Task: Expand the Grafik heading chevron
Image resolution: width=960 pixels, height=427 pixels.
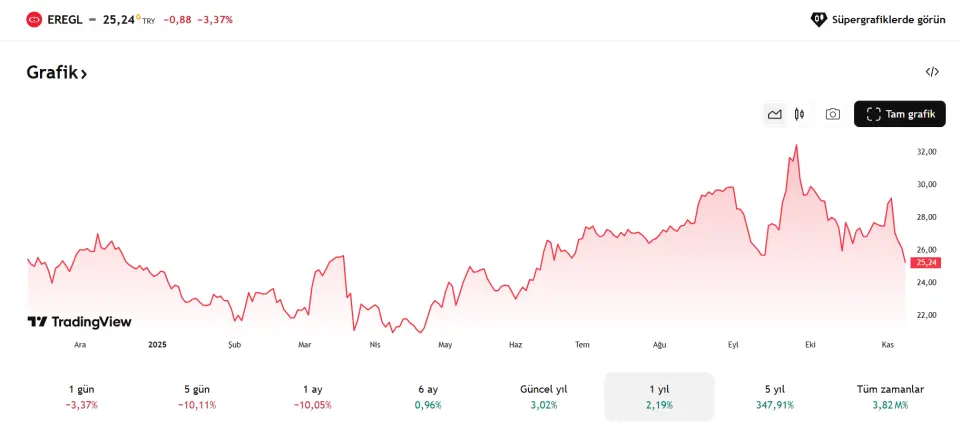Action: coord(84,73)
